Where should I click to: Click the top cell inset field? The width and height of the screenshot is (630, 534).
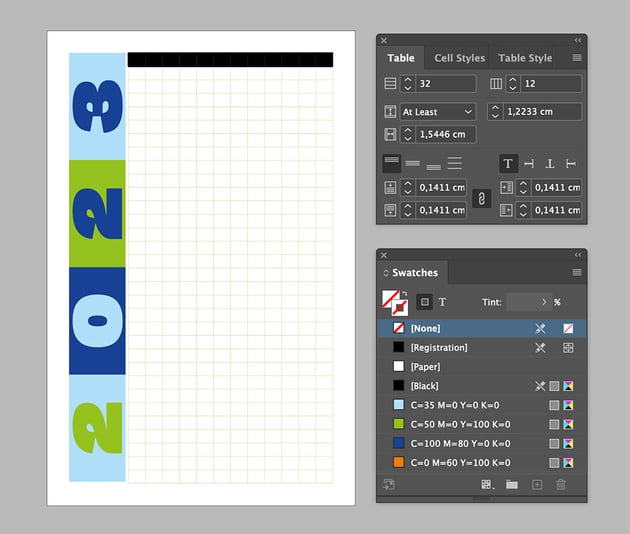pyautogui.click(x=441, y=187)
